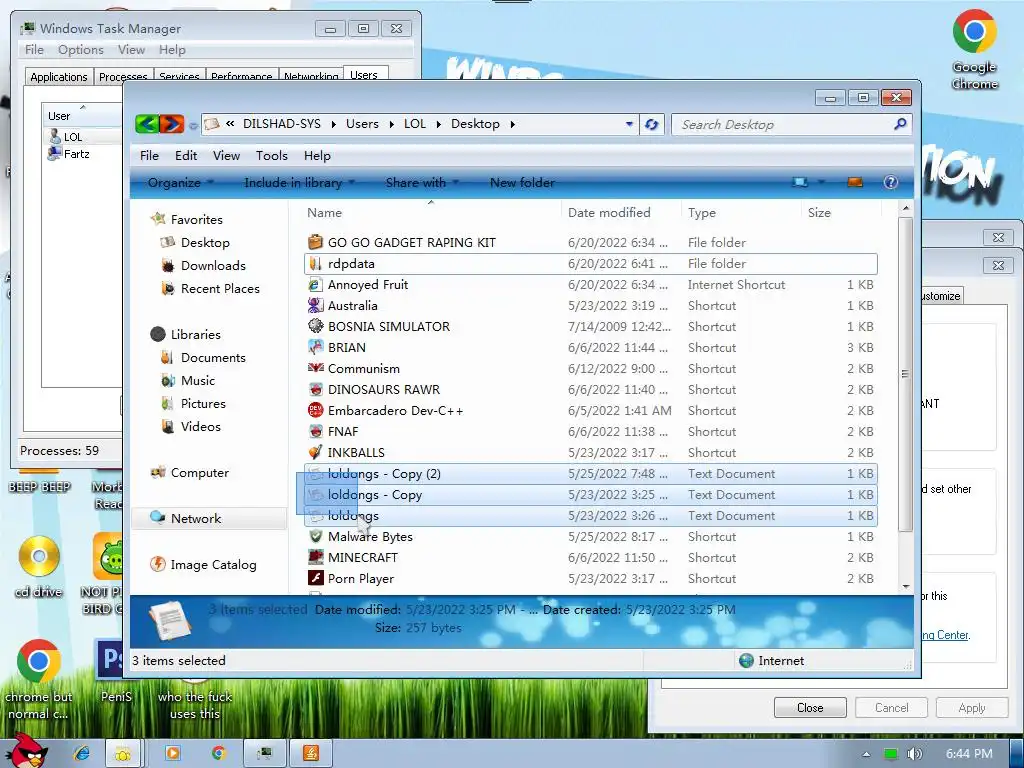Image resolution: width=1024 pixels, height=768 pixels.
Task: Open the Documents library
Action: (x=213, y=357)
